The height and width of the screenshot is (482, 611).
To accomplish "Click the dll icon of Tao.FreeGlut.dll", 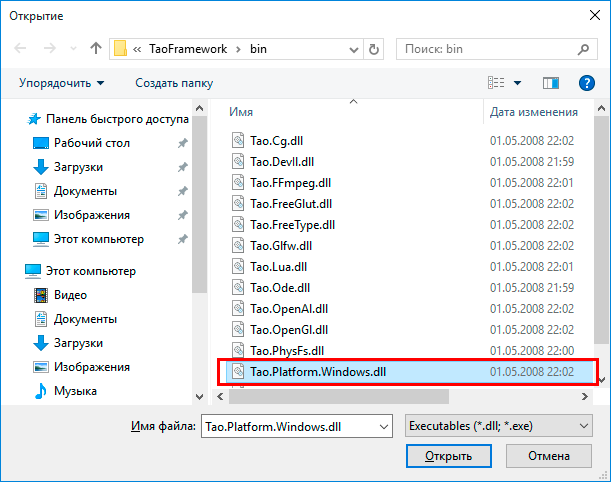I will click(x=238, y=203).
